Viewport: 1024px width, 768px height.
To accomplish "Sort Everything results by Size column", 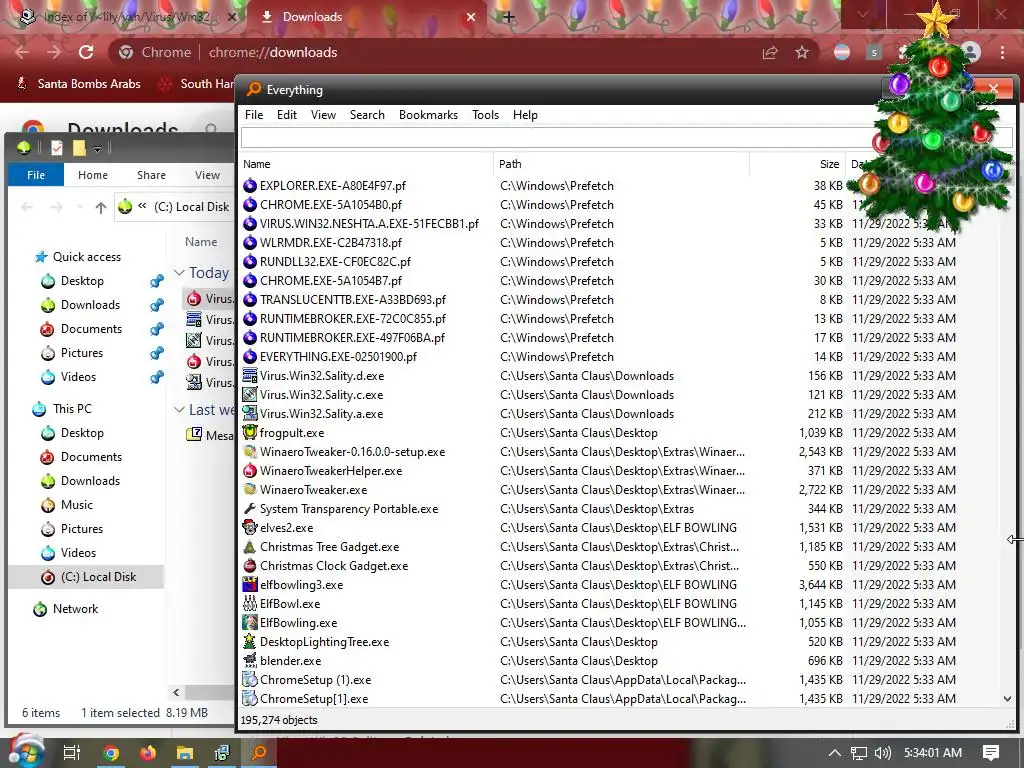I will click(797, 164).
